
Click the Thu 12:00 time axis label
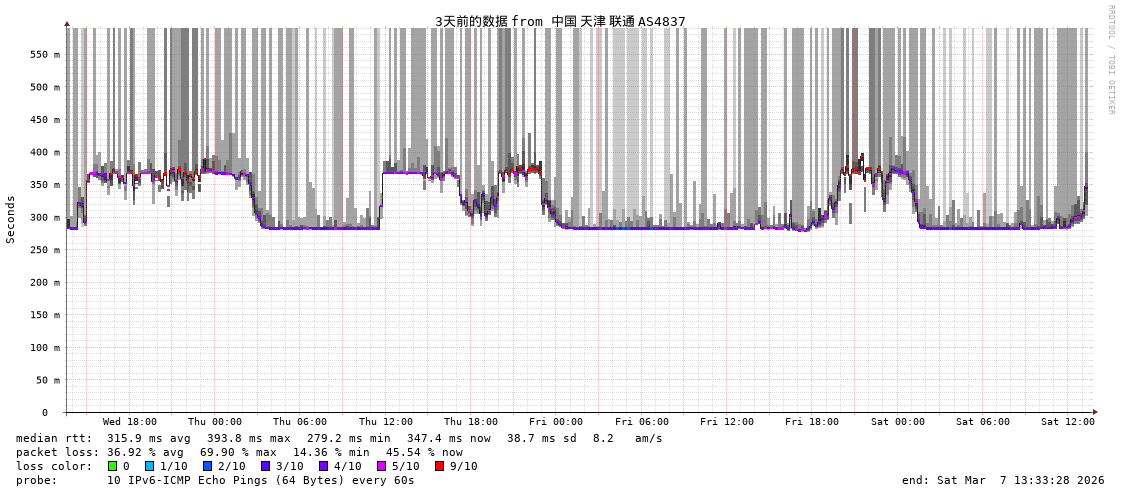(385, 422)
